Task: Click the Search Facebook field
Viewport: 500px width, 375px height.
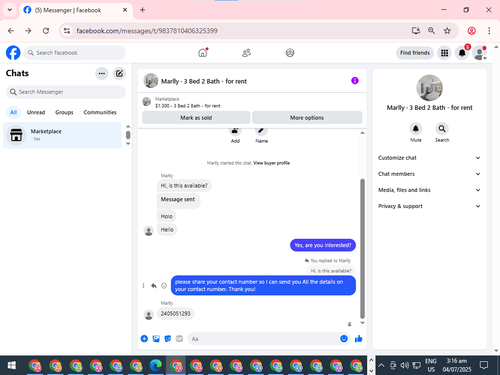Action: 75,53
